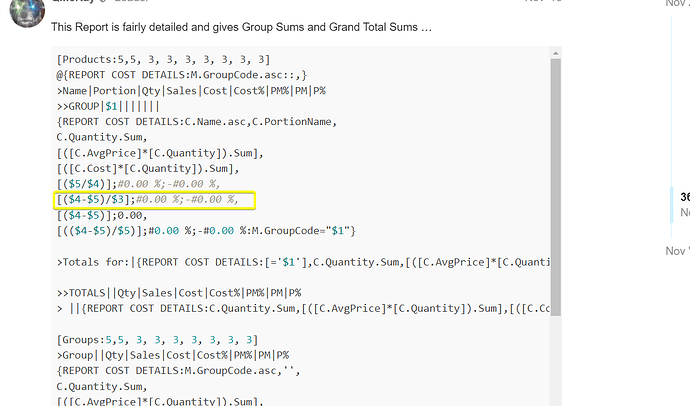Click the line '>>GROUP|$1|||||||'
The image size is (690, 406).
pyautogui.click(x=108, y=106)
